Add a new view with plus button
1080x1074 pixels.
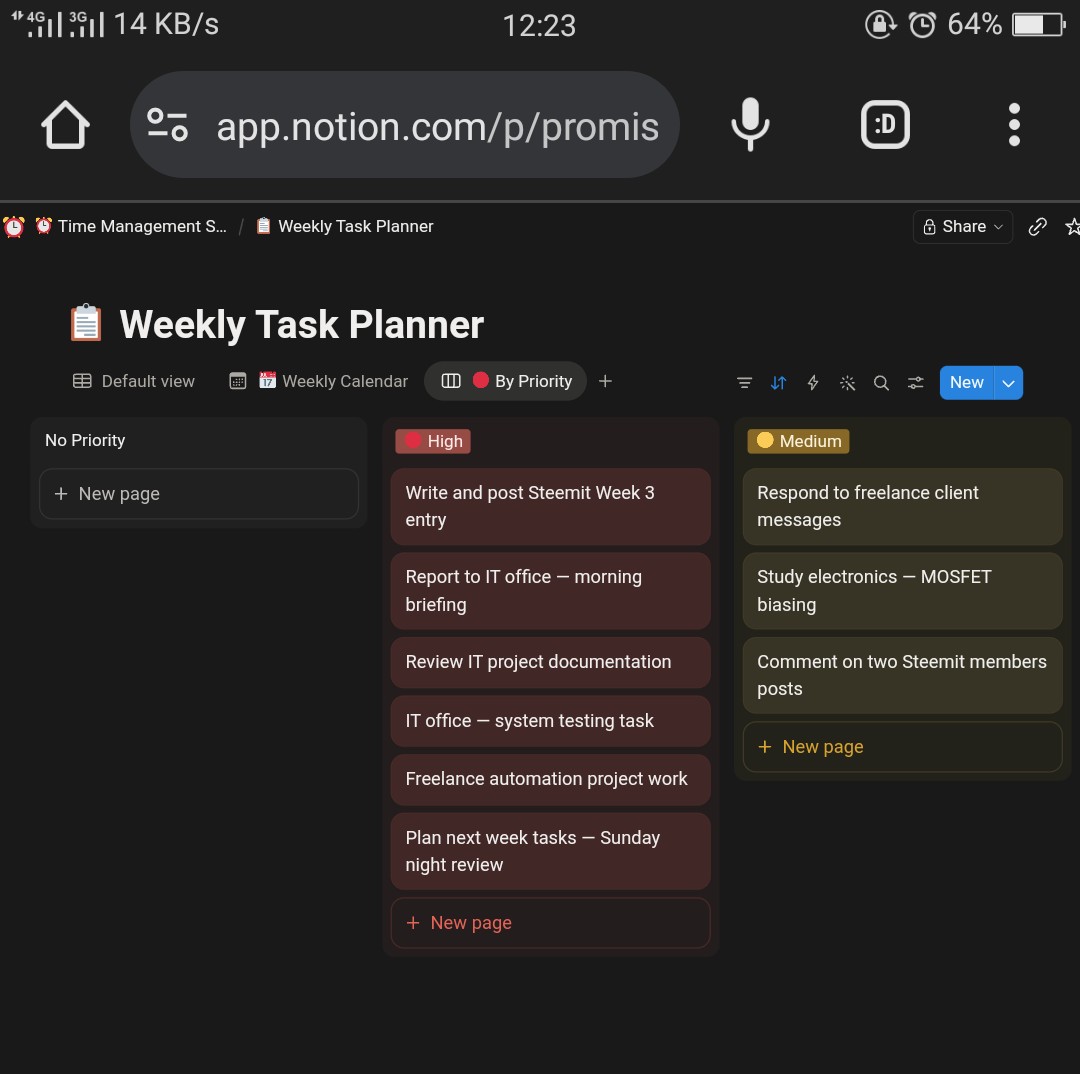coord(605,381)
